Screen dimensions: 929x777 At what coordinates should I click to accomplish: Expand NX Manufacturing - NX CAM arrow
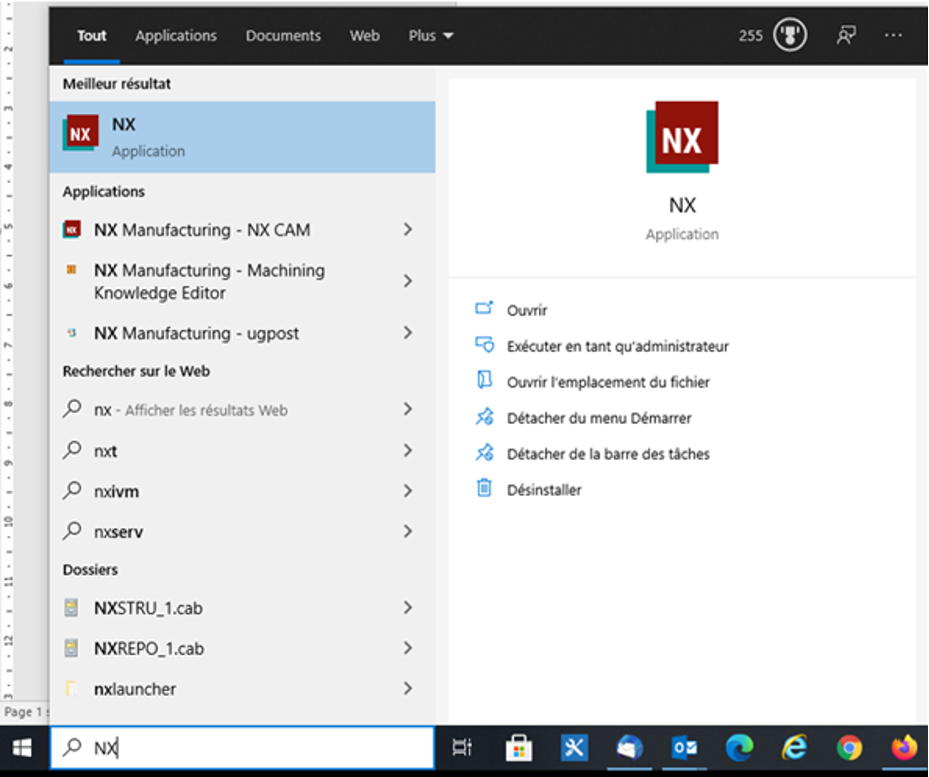pos(408,229)
